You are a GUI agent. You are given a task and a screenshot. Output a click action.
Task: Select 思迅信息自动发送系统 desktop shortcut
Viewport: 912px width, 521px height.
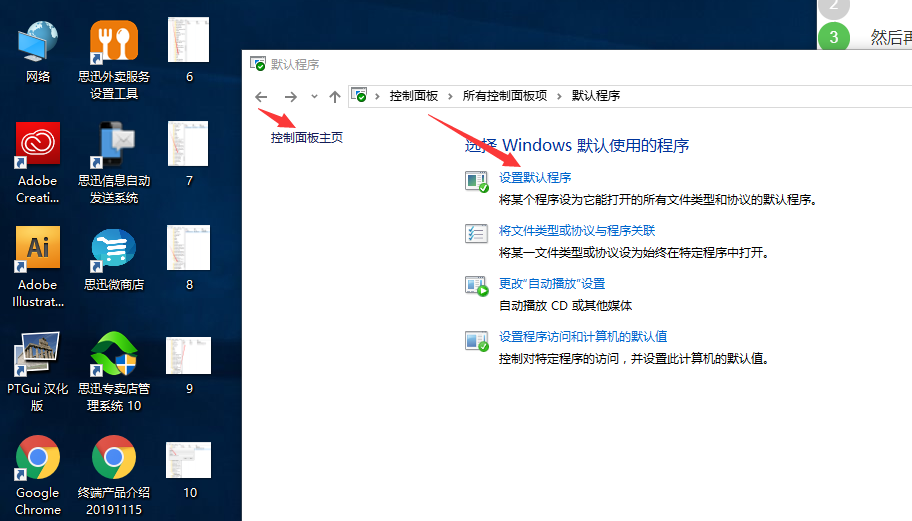114,163
